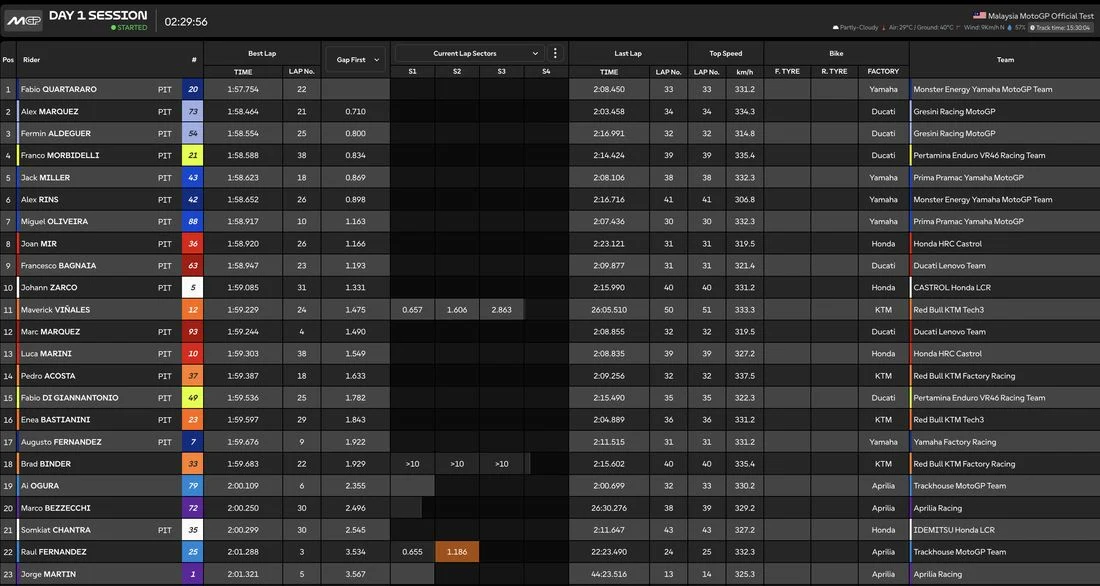1100x586 pixels.
Task: Select rider Maverick VIÑALES
Action: coord(55,309)
